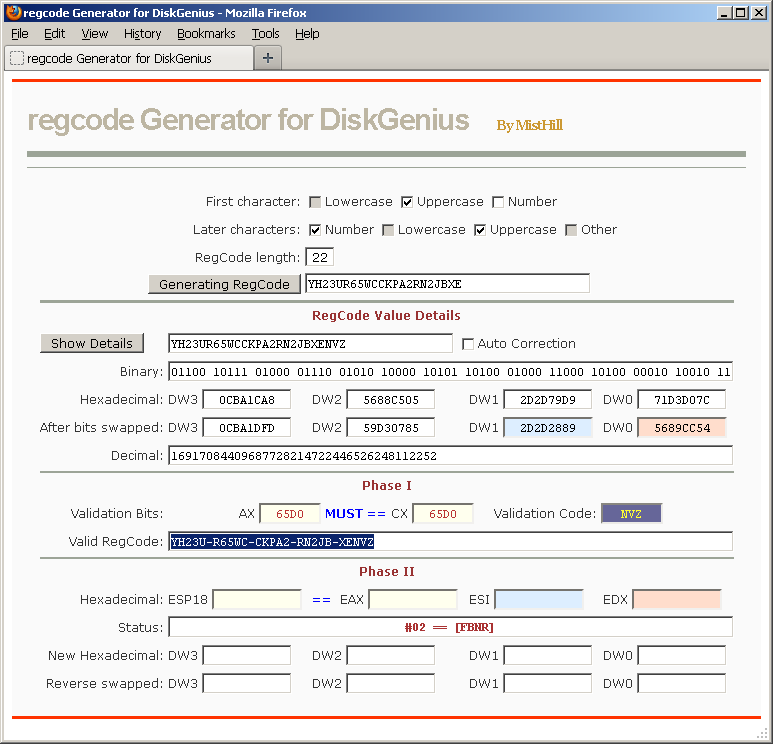Screen dimensions: 773x744
Task: Click the RegCode Value Details heading
Action: point(386,316)
